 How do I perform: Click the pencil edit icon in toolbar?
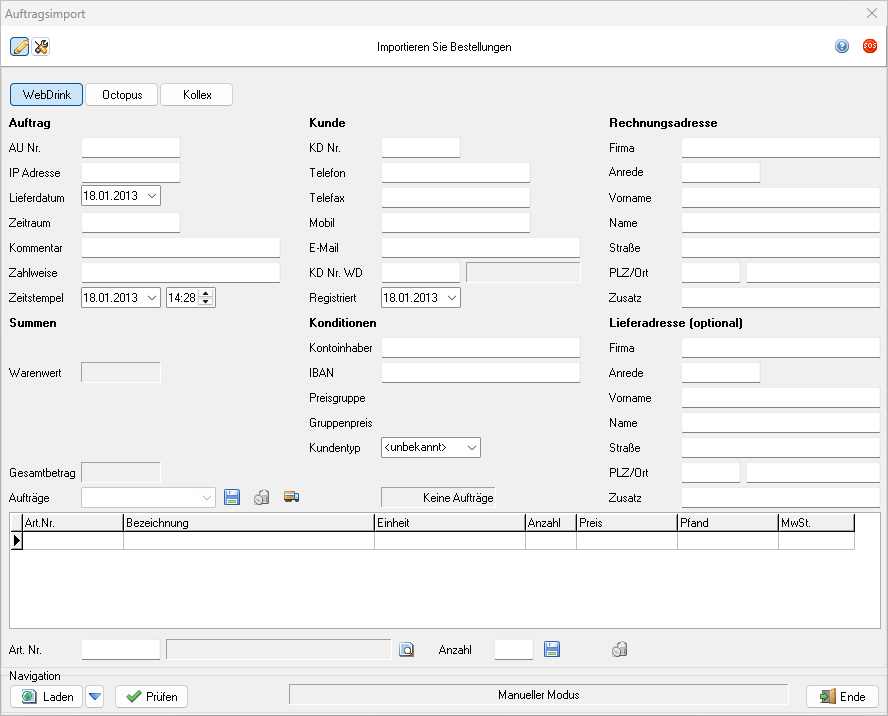click(20, 47)
